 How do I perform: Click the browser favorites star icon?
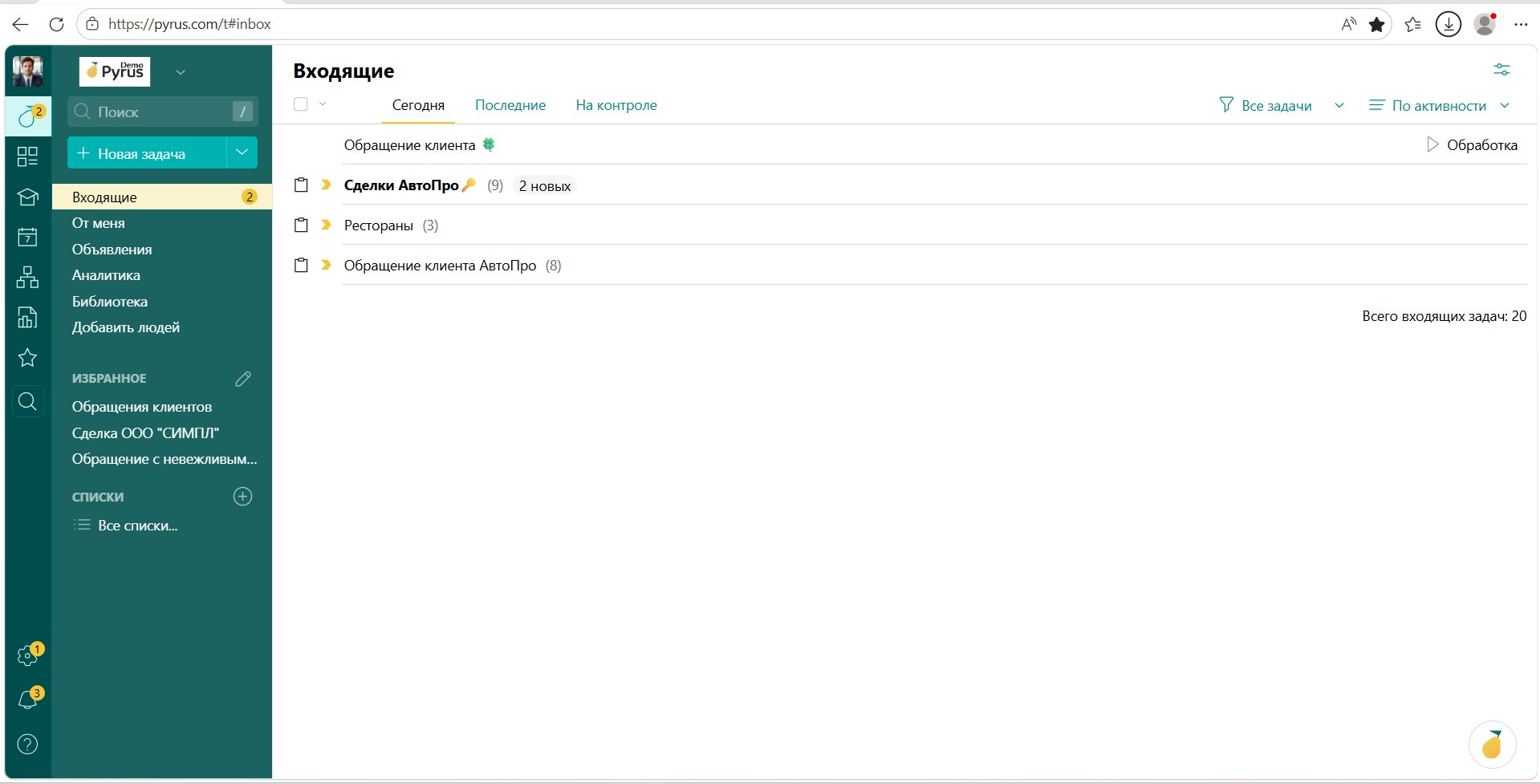click(x=1377, y=24)
